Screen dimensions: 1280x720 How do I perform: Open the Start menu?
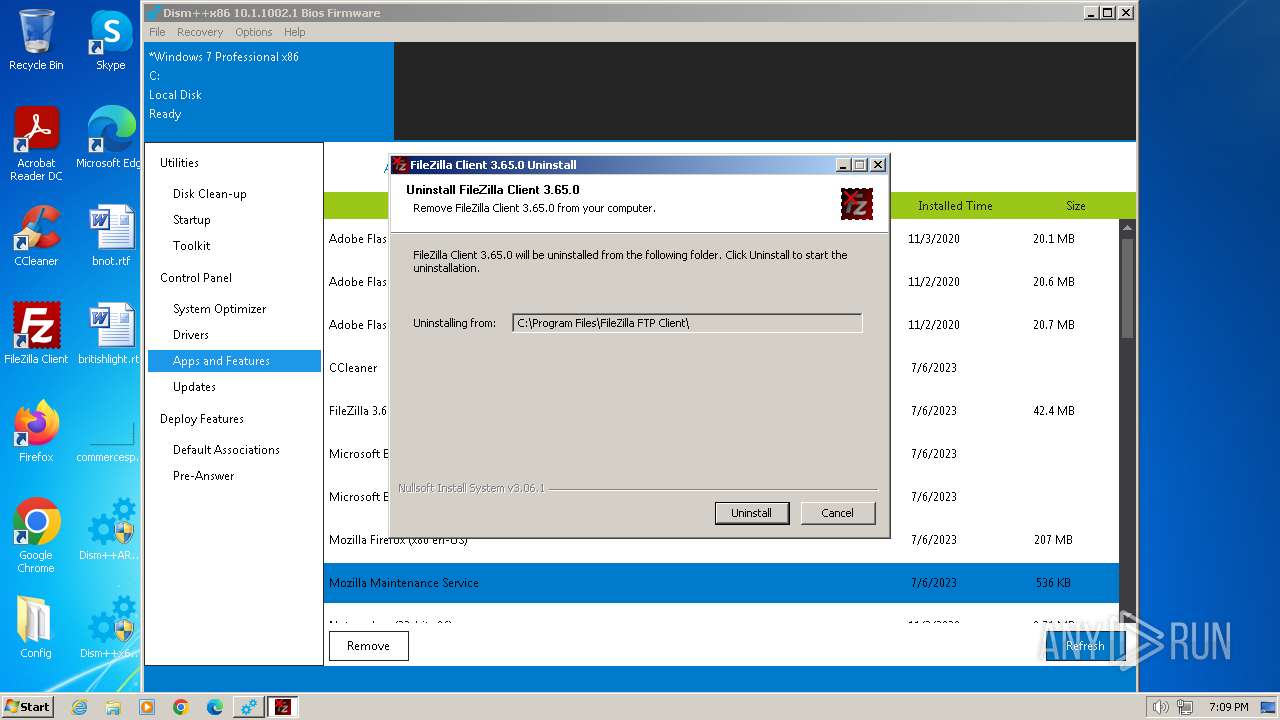coord(27,707)
